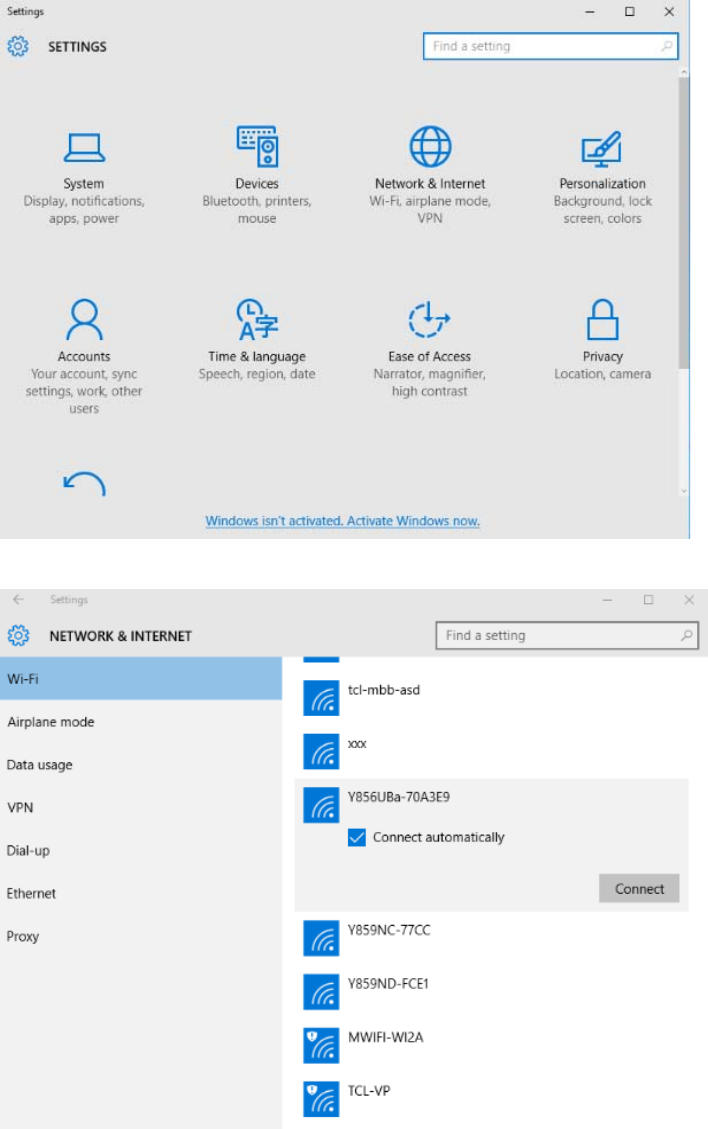708x1129 pixels.
Task: Open the Accounts person icon
Action: click(84, 319)
